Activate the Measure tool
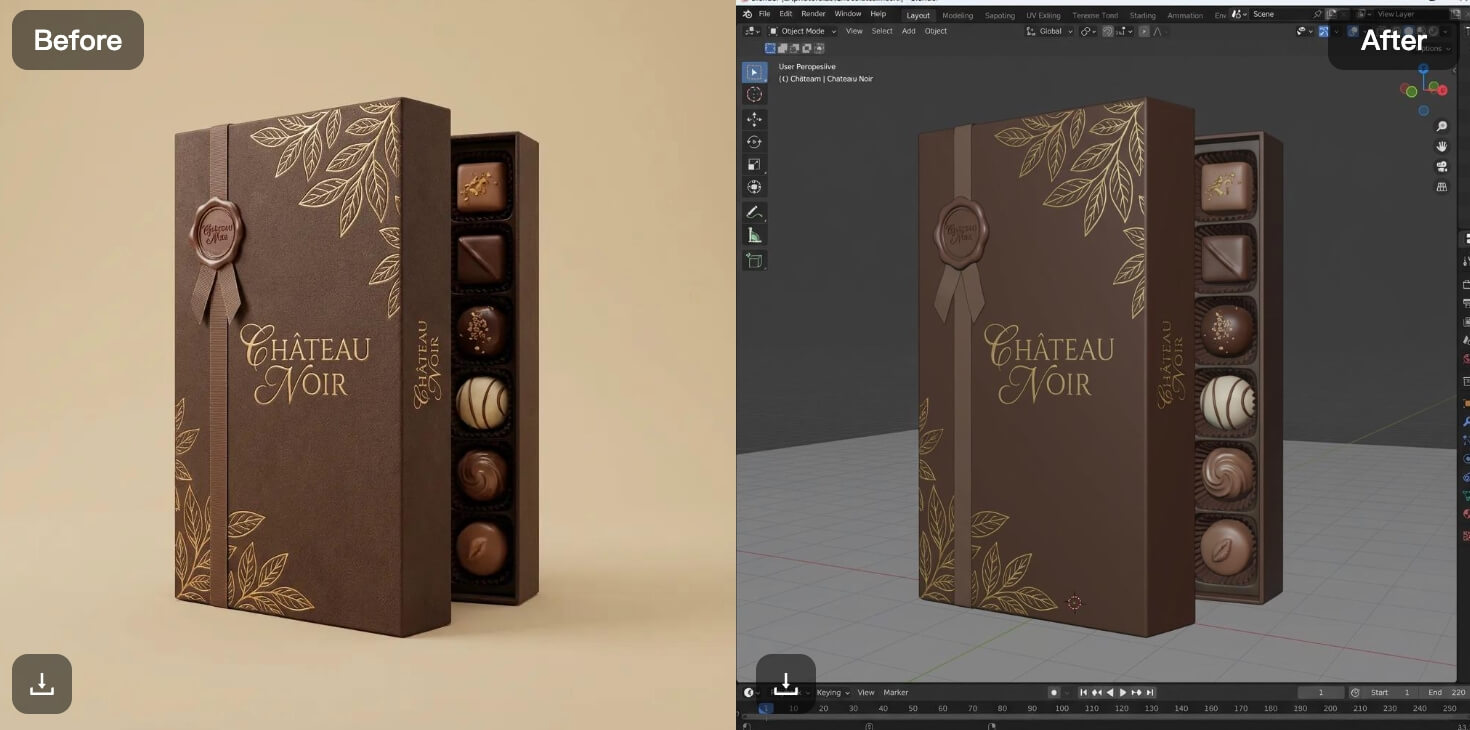The height and width of the screenshot is (730, 1470). 754,235
